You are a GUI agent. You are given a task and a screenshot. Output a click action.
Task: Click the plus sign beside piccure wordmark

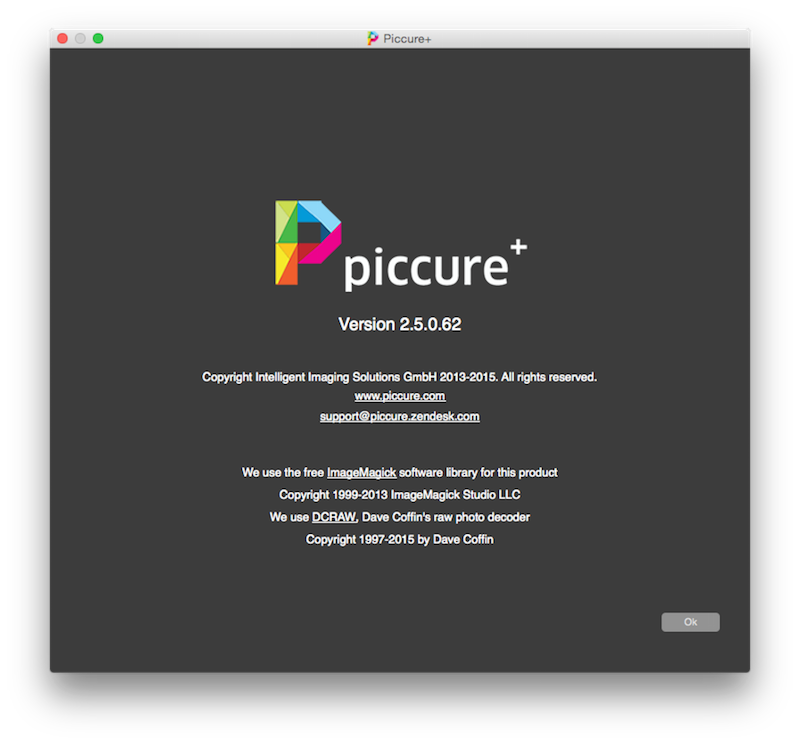[518, 247]
